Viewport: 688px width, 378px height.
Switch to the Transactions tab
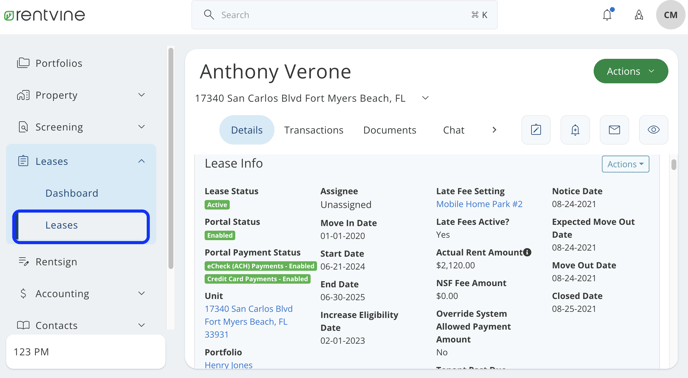313,130
